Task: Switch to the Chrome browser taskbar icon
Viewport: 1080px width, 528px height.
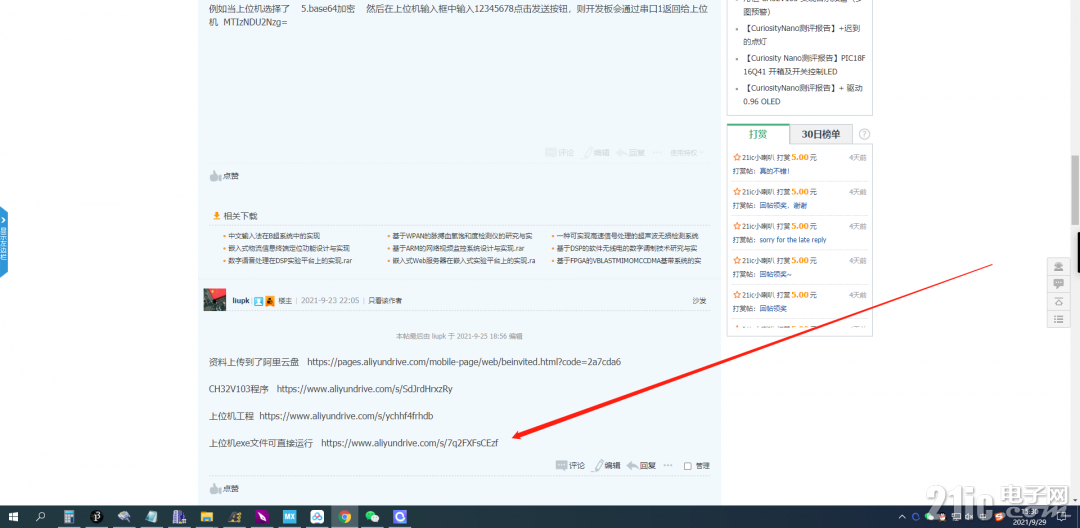Action: (344, 516)
